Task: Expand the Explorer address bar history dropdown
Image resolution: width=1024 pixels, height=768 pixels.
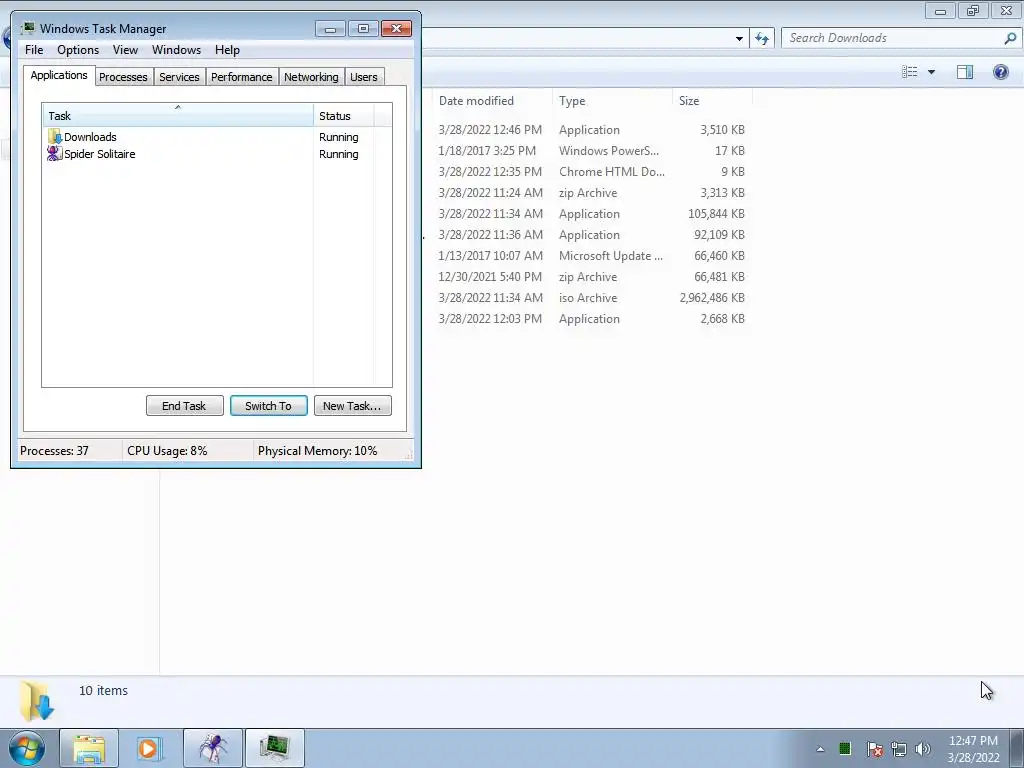Action: [739, 39]
